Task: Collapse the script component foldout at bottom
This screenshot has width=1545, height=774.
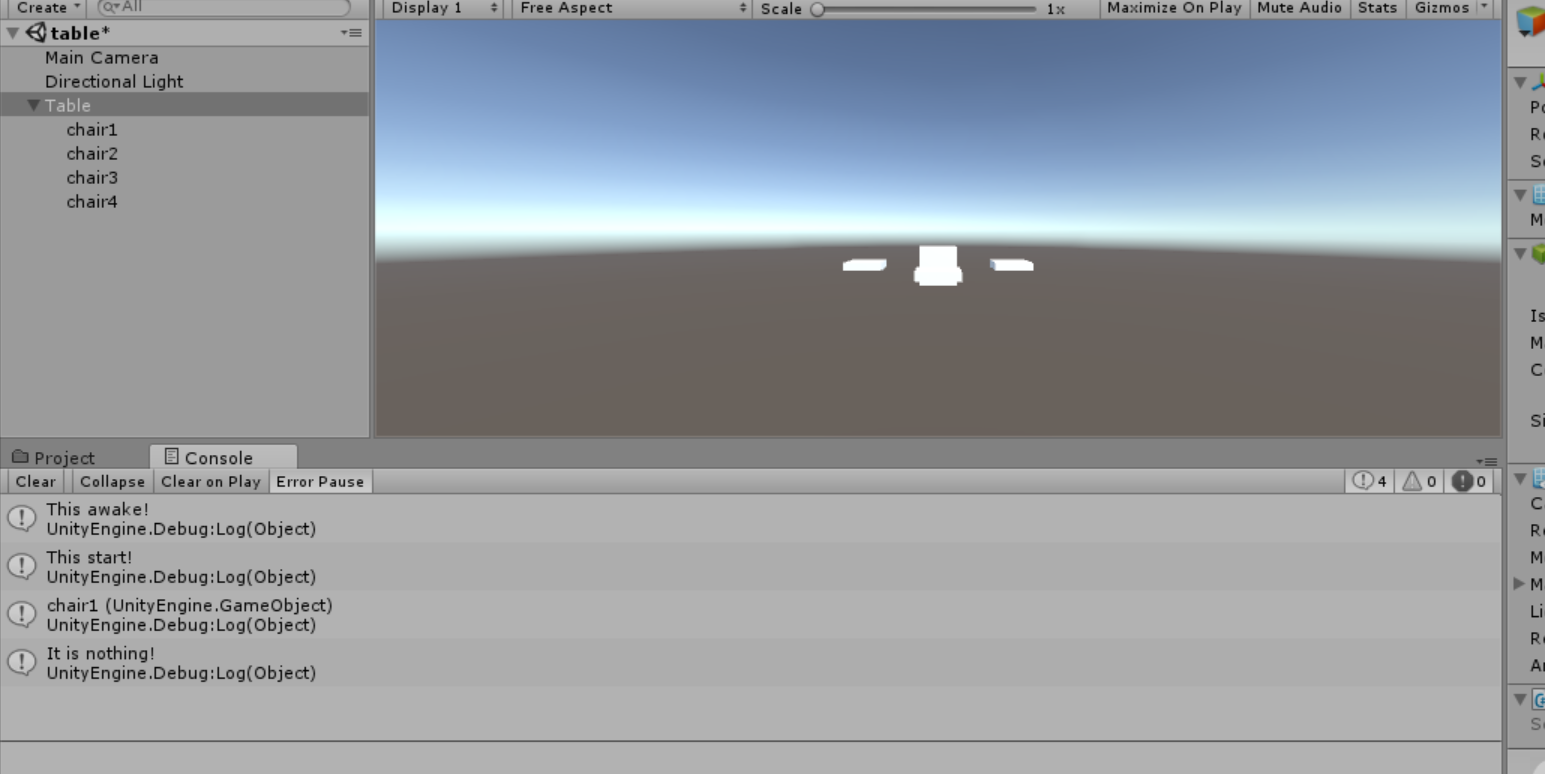Action: point(1520,699)
